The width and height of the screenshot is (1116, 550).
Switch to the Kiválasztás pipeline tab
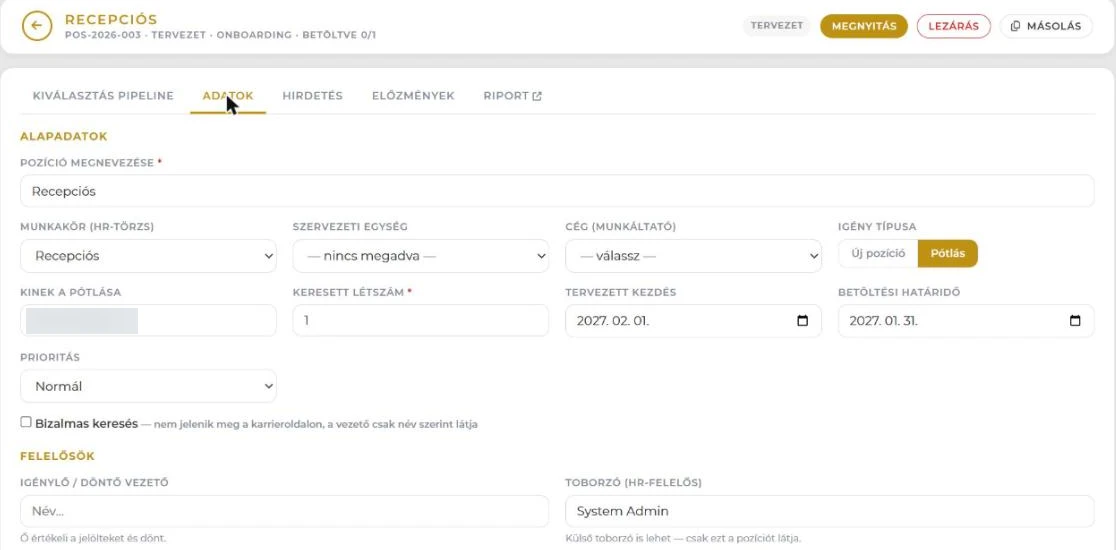[103, 96]
